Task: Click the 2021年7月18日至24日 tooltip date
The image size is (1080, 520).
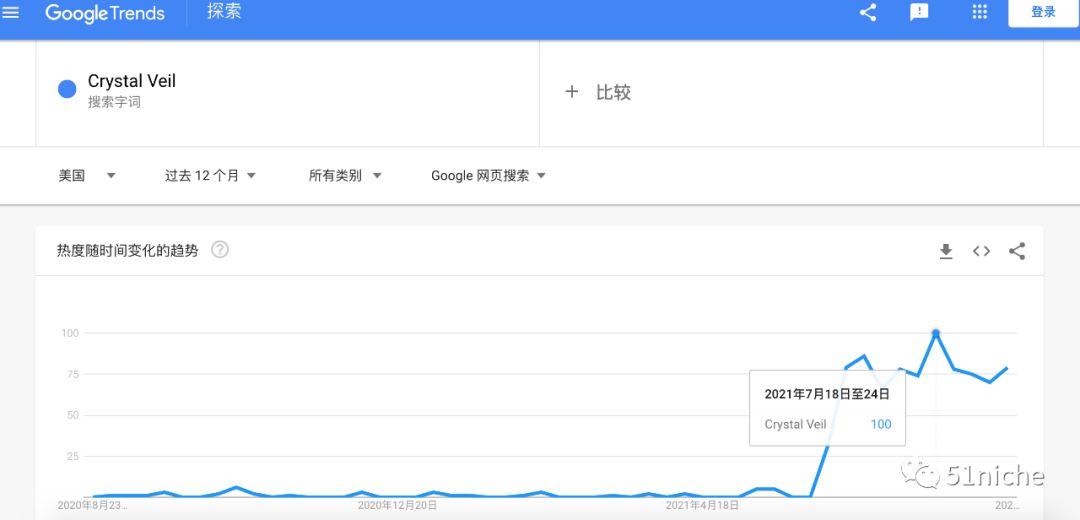Action: click(827, 395)
